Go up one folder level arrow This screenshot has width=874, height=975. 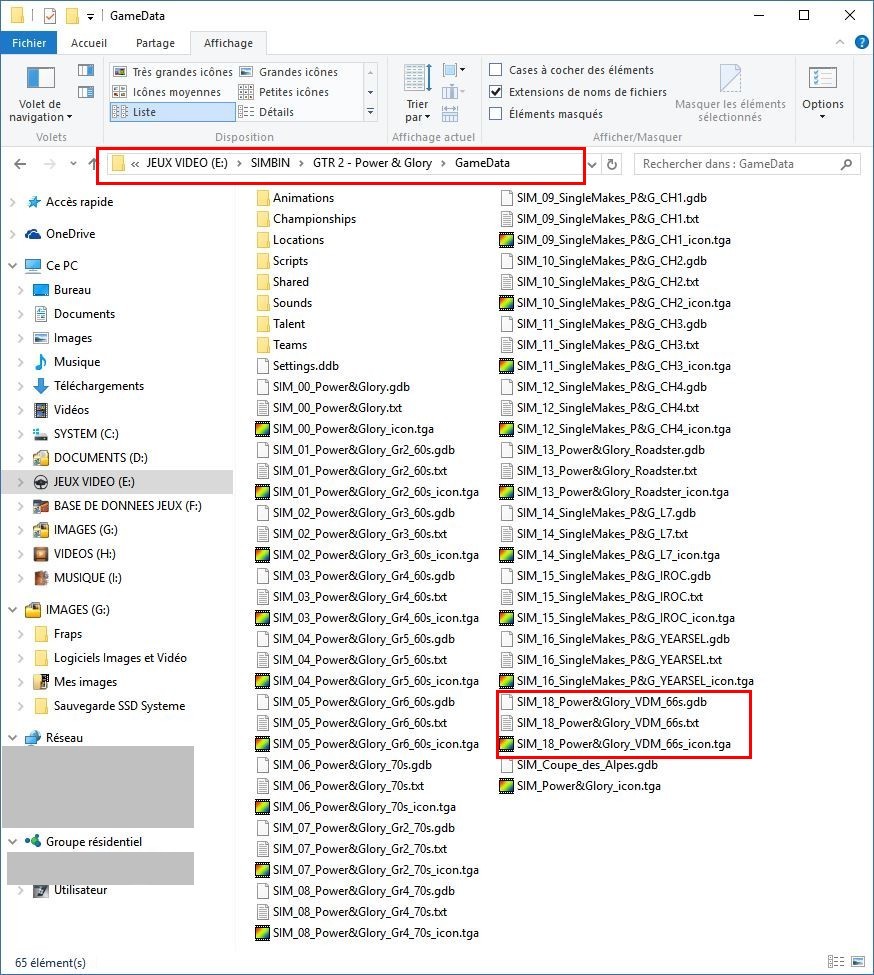click(93, 164)
